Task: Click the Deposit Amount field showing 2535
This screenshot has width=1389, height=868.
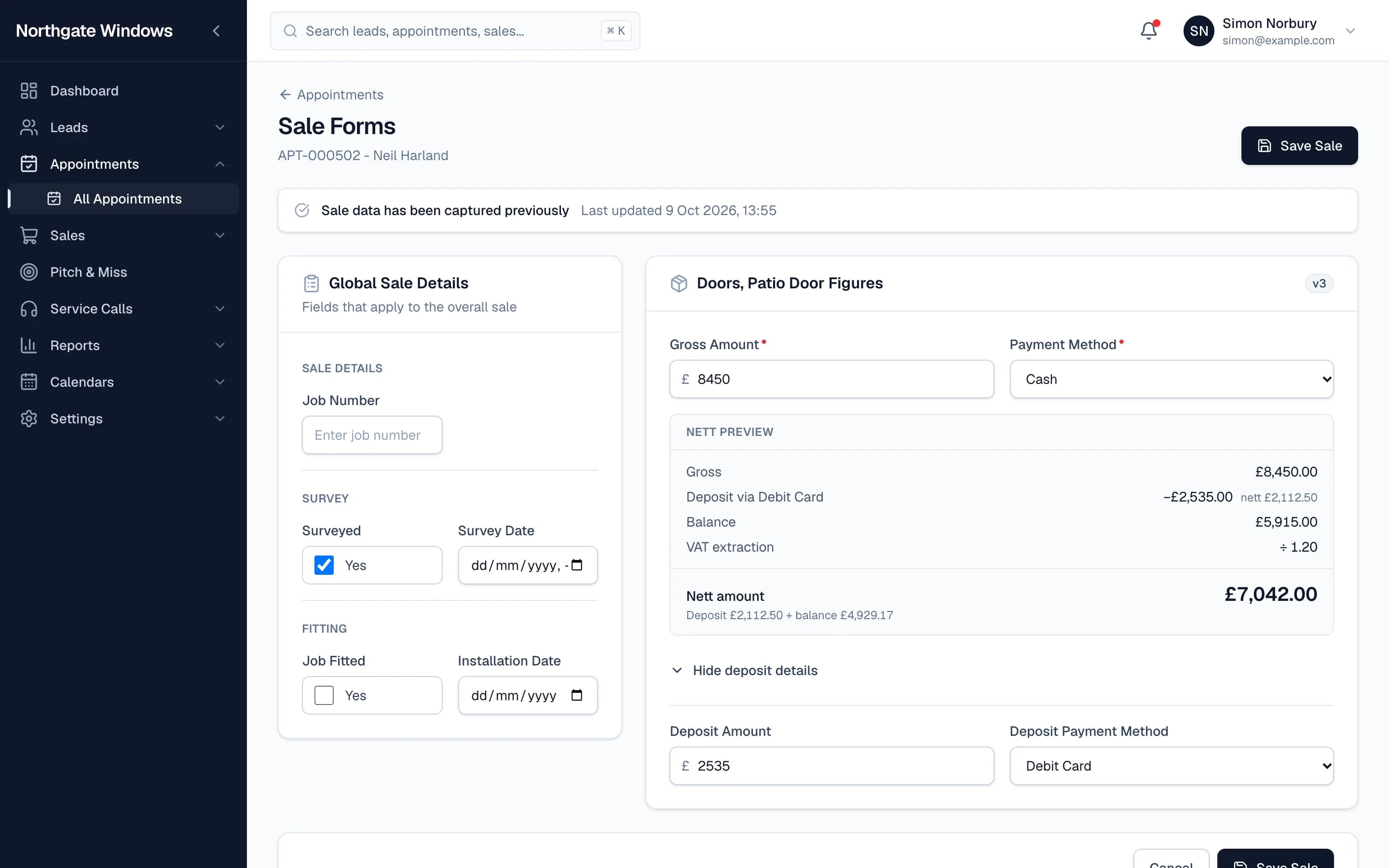Action: [831, 766]
